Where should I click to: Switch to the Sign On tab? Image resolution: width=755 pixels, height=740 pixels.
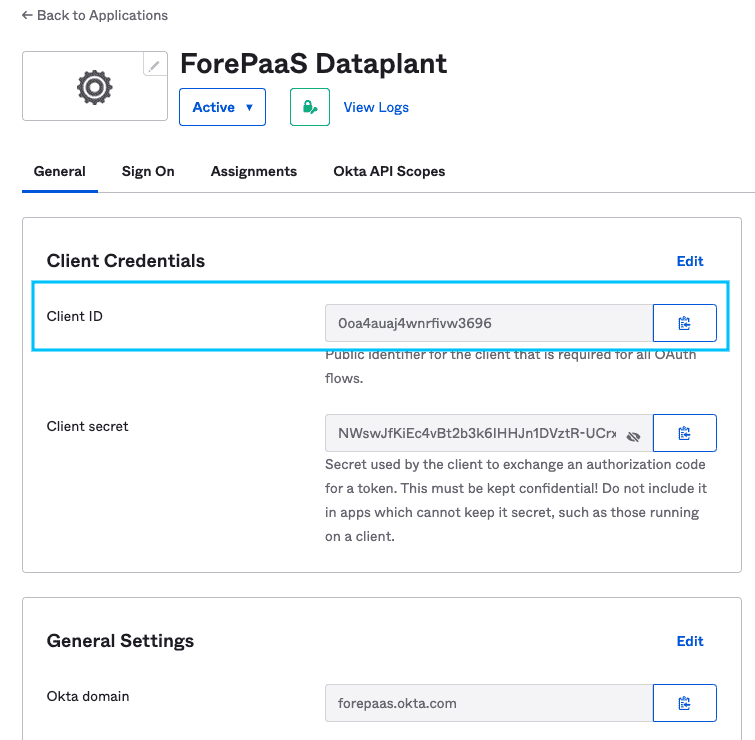pos(148,171)
